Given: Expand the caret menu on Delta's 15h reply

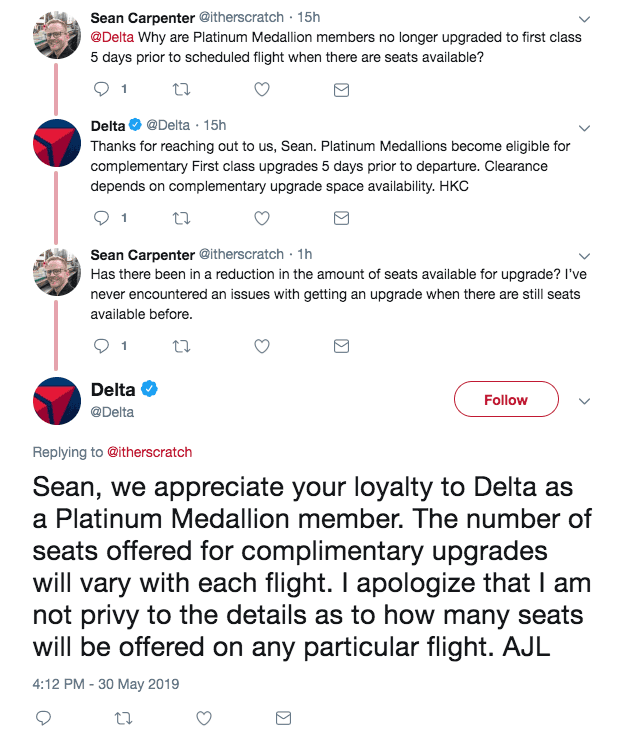Looking at the screenshot, I should click(x=585, y=126).
